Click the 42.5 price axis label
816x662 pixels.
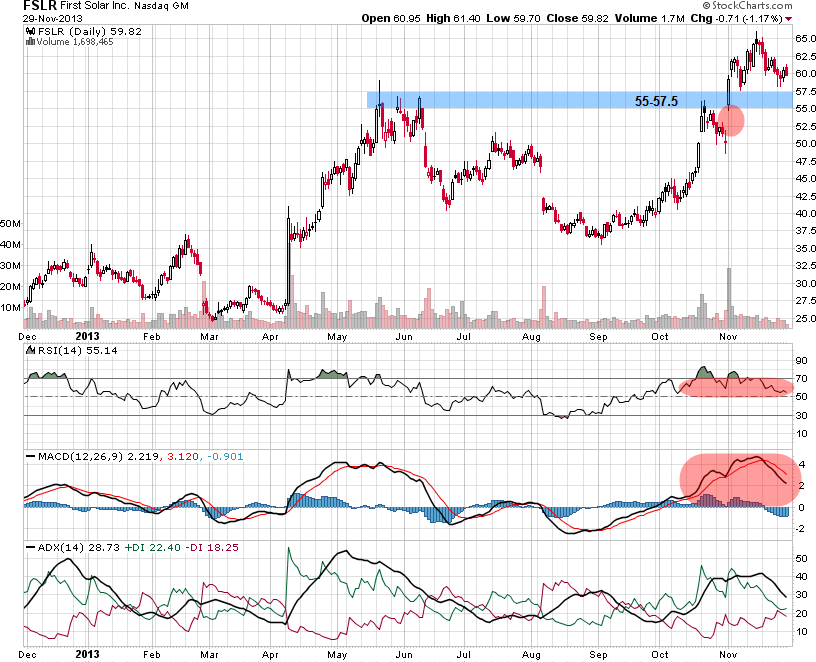pos(805,196)
